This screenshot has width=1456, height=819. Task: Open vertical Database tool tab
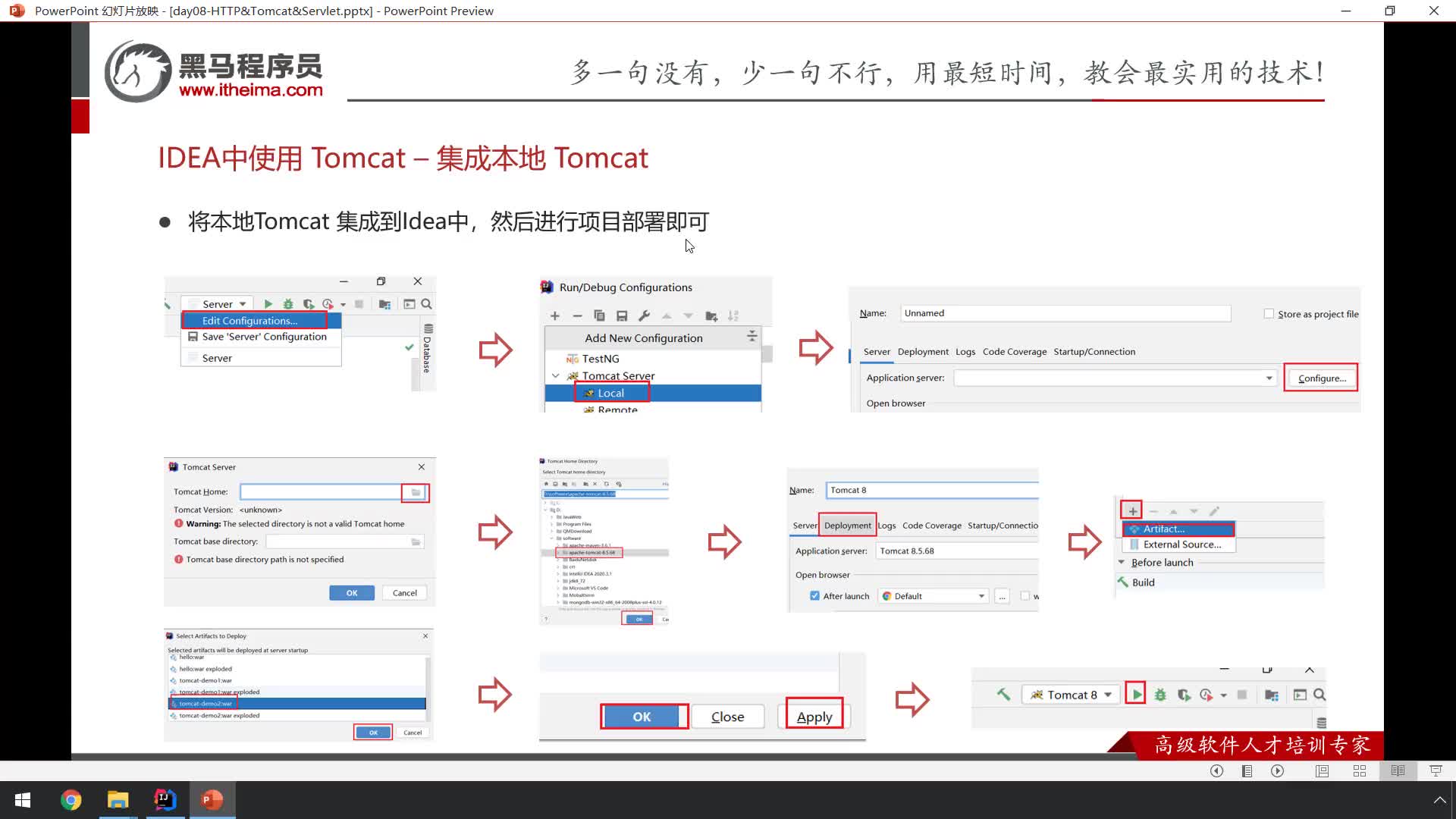coord(428,349)
